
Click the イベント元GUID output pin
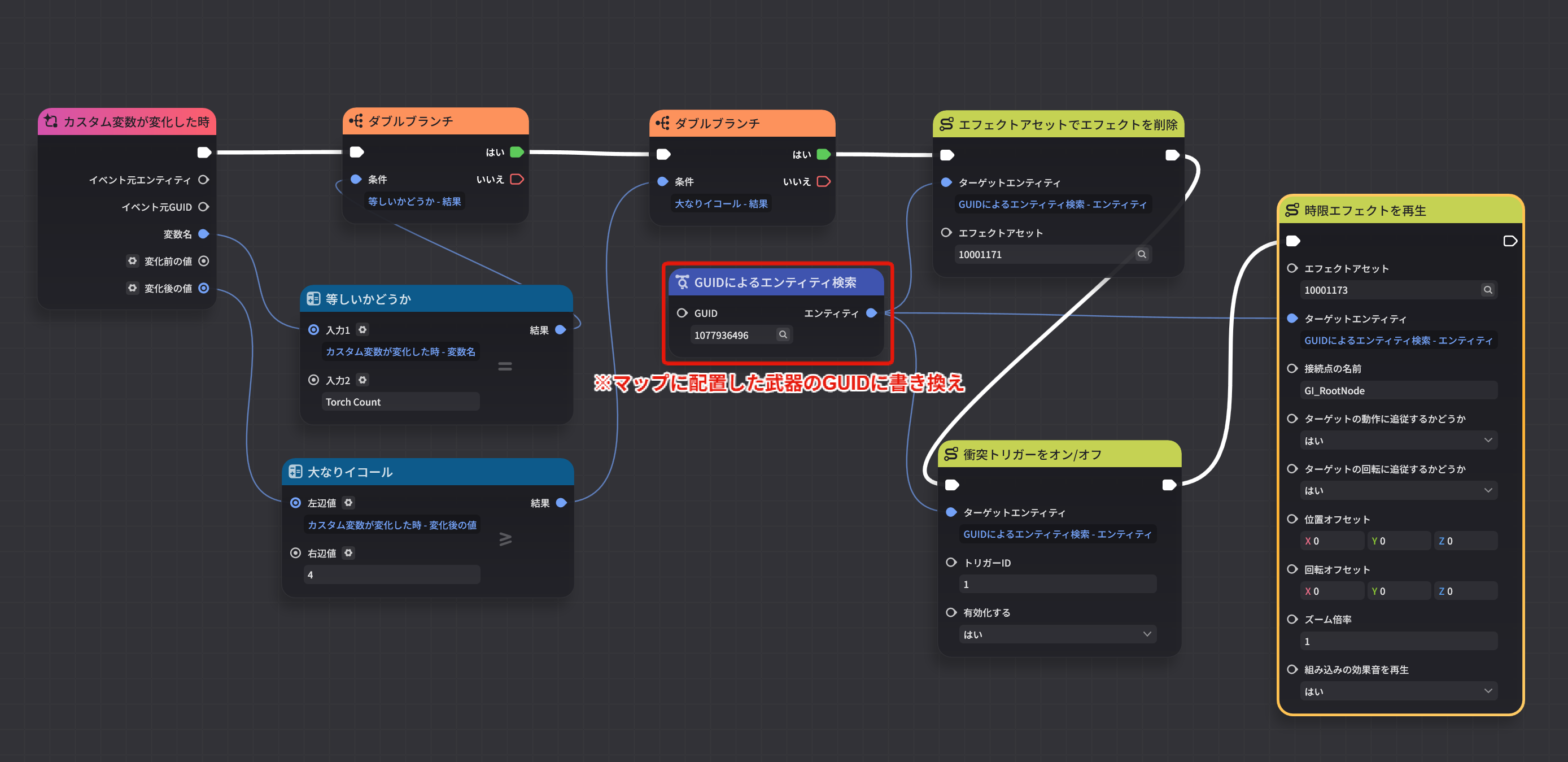coord(204,207)
